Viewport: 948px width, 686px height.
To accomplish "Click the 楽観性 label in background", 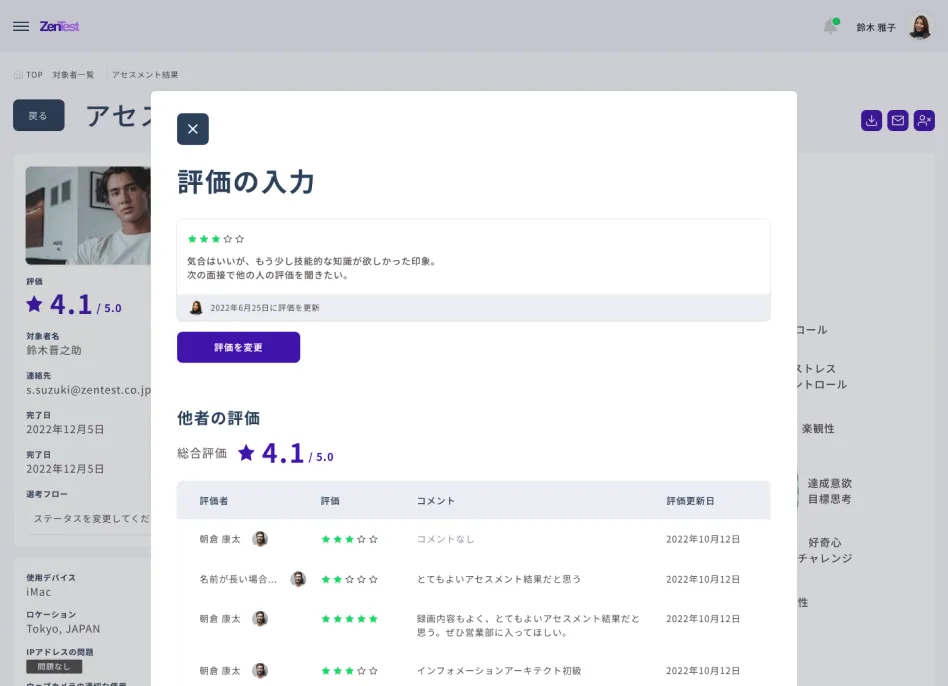I will coord(818,429).
